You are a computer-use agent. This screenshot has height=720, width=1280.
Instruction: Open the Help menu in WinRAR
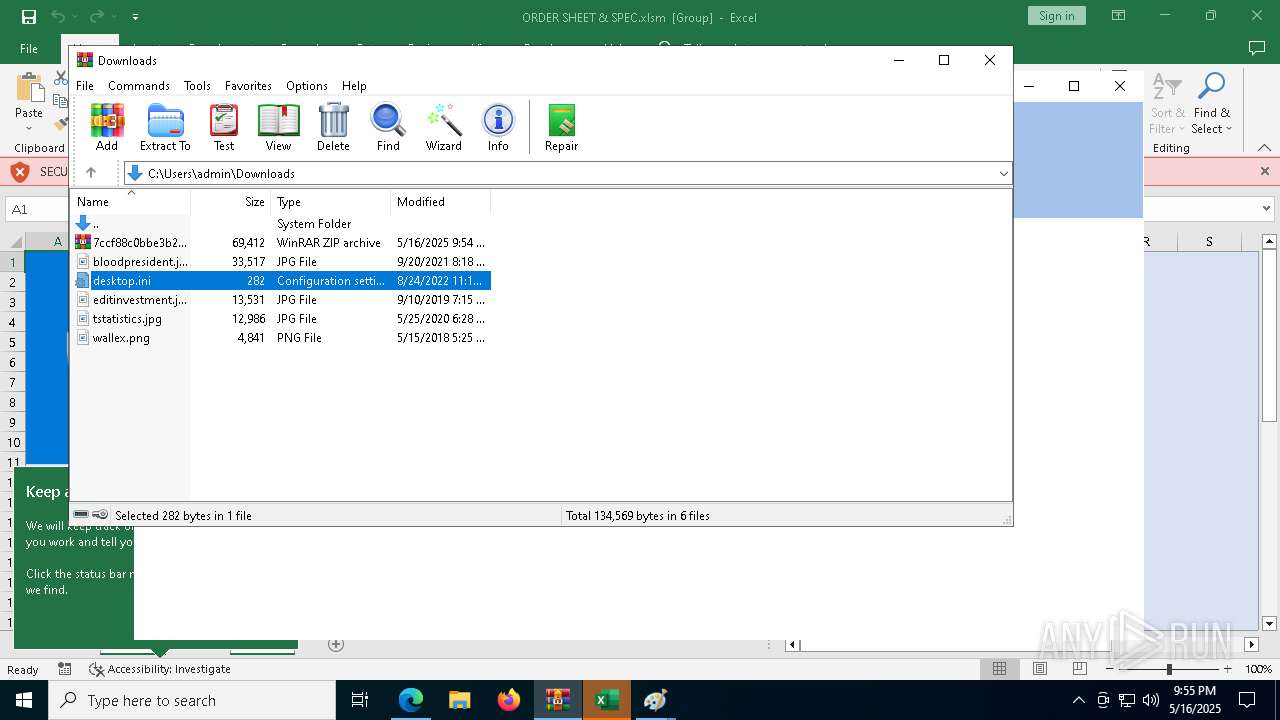tap(354, 86)
